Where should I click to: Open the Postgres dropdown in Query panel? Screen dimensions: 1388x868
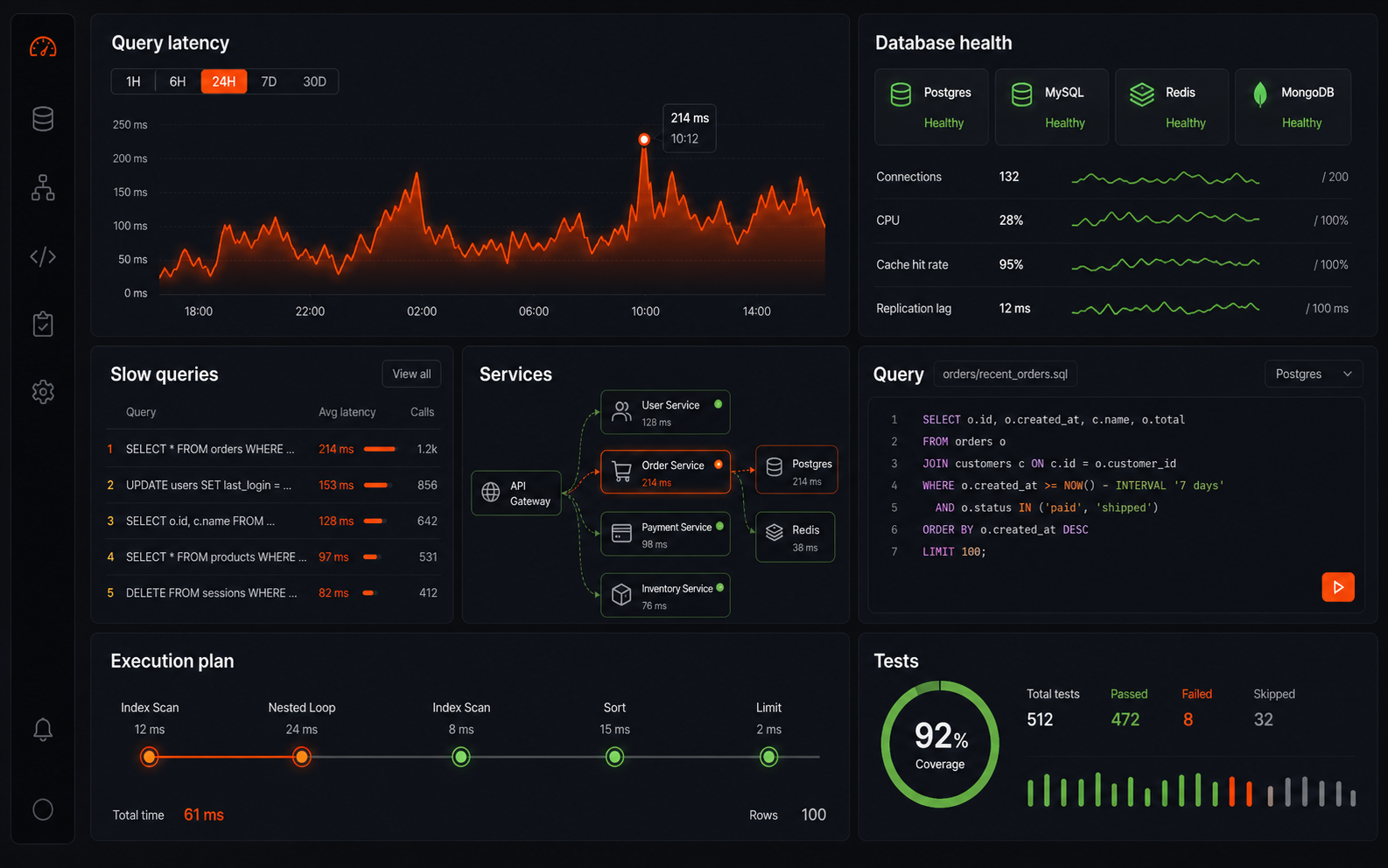(1314, 374)
